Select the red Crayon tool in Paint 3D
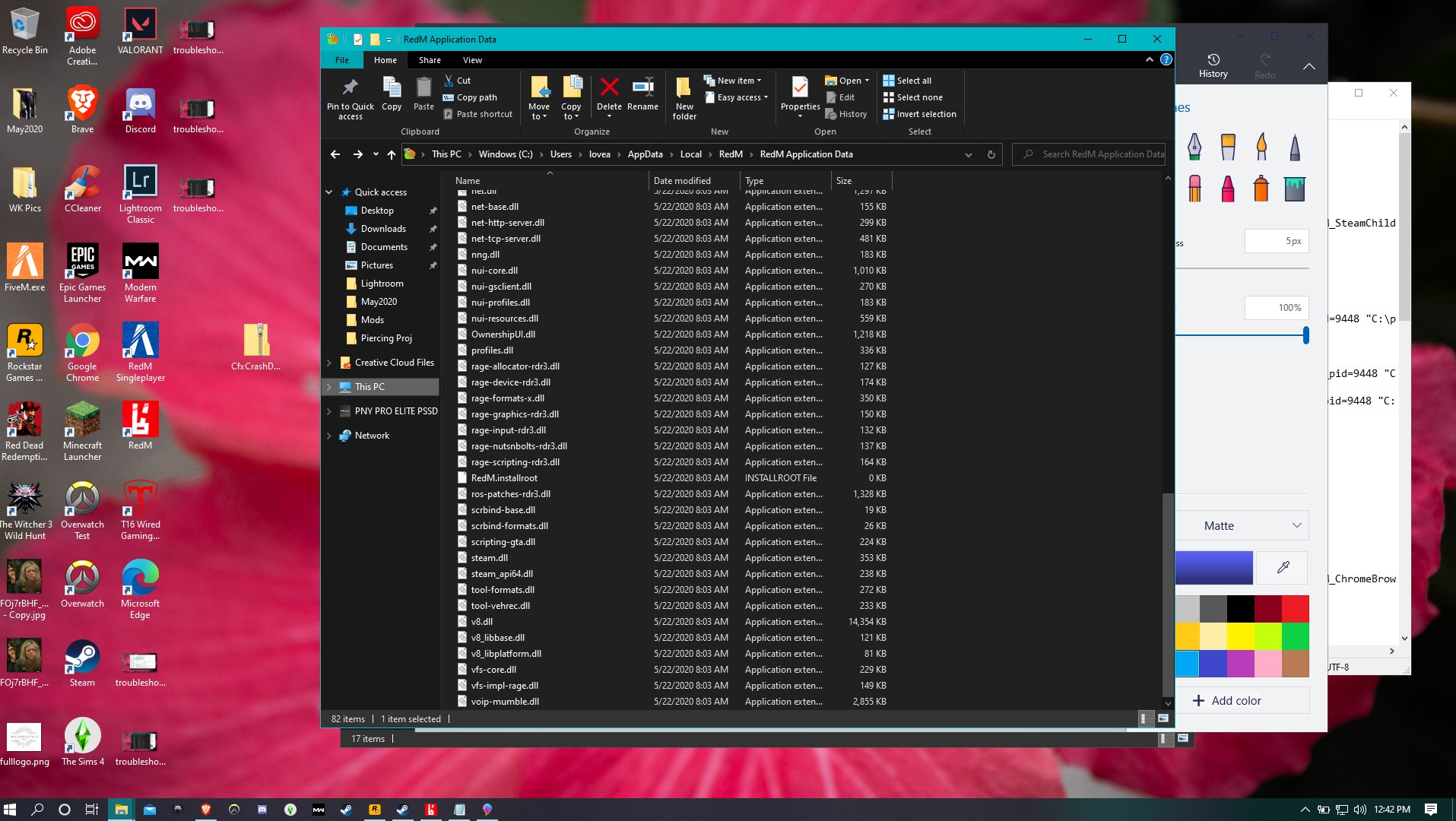This screenshot has width=1456, height=821. (1228, 189)
